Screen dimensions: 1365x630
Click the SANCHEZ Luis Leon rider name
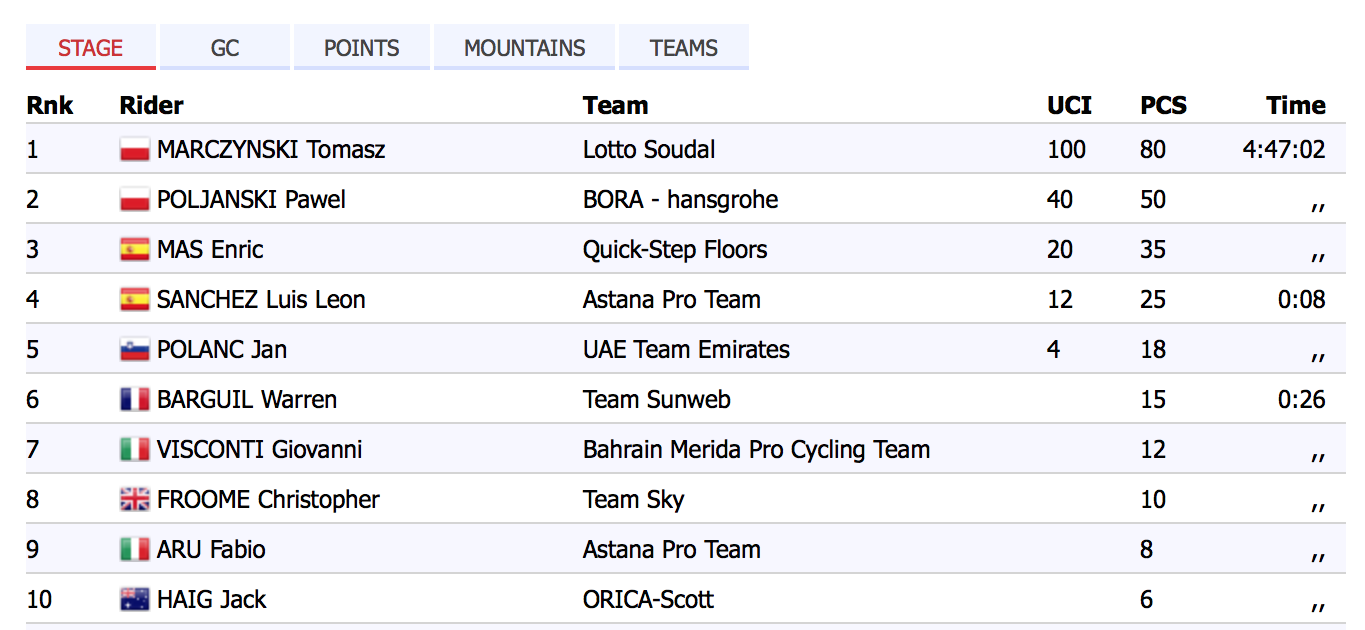coord(261,300)
